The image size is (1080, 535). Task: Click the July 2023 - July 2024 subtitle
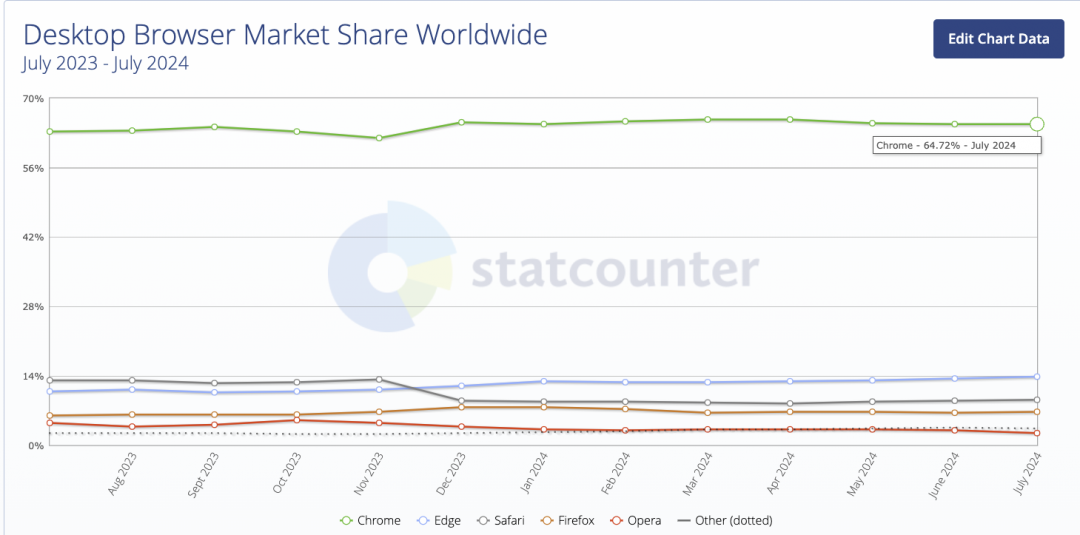click(x=106, y=64)
